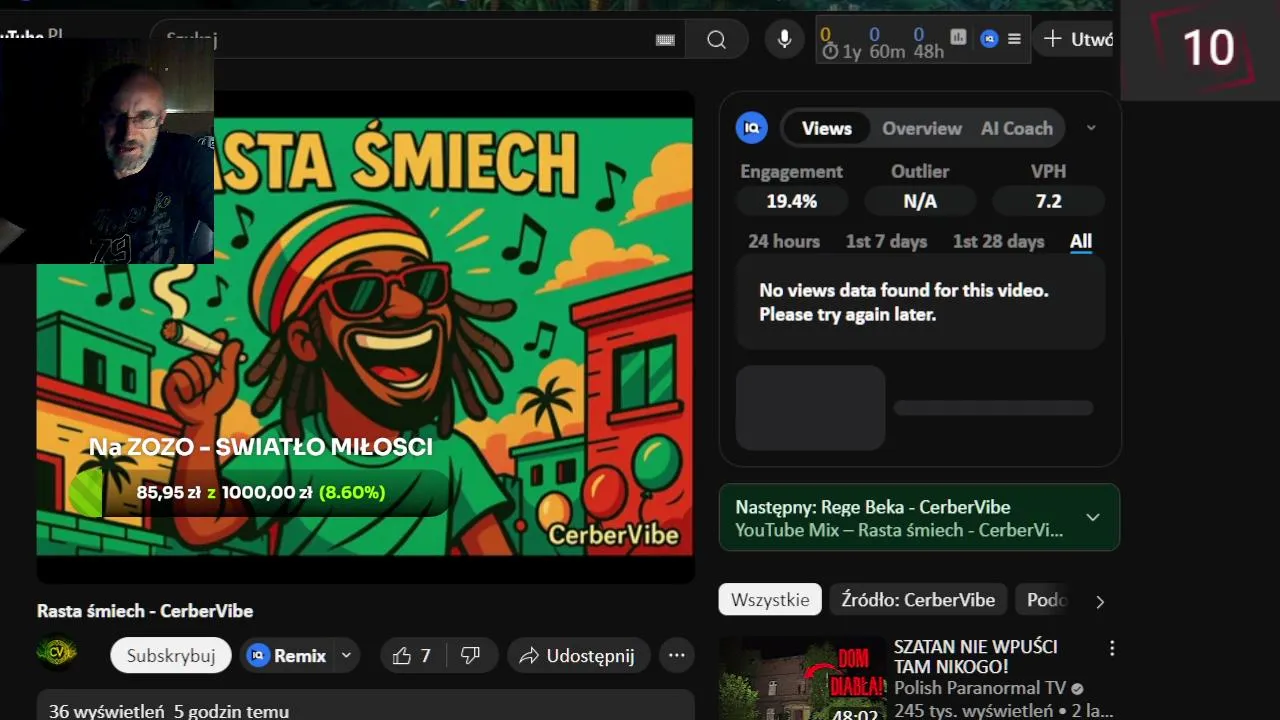This screenshot has width=1280, height=720.
Task: Select the 24 hours range
Action: tap(784, 241)
